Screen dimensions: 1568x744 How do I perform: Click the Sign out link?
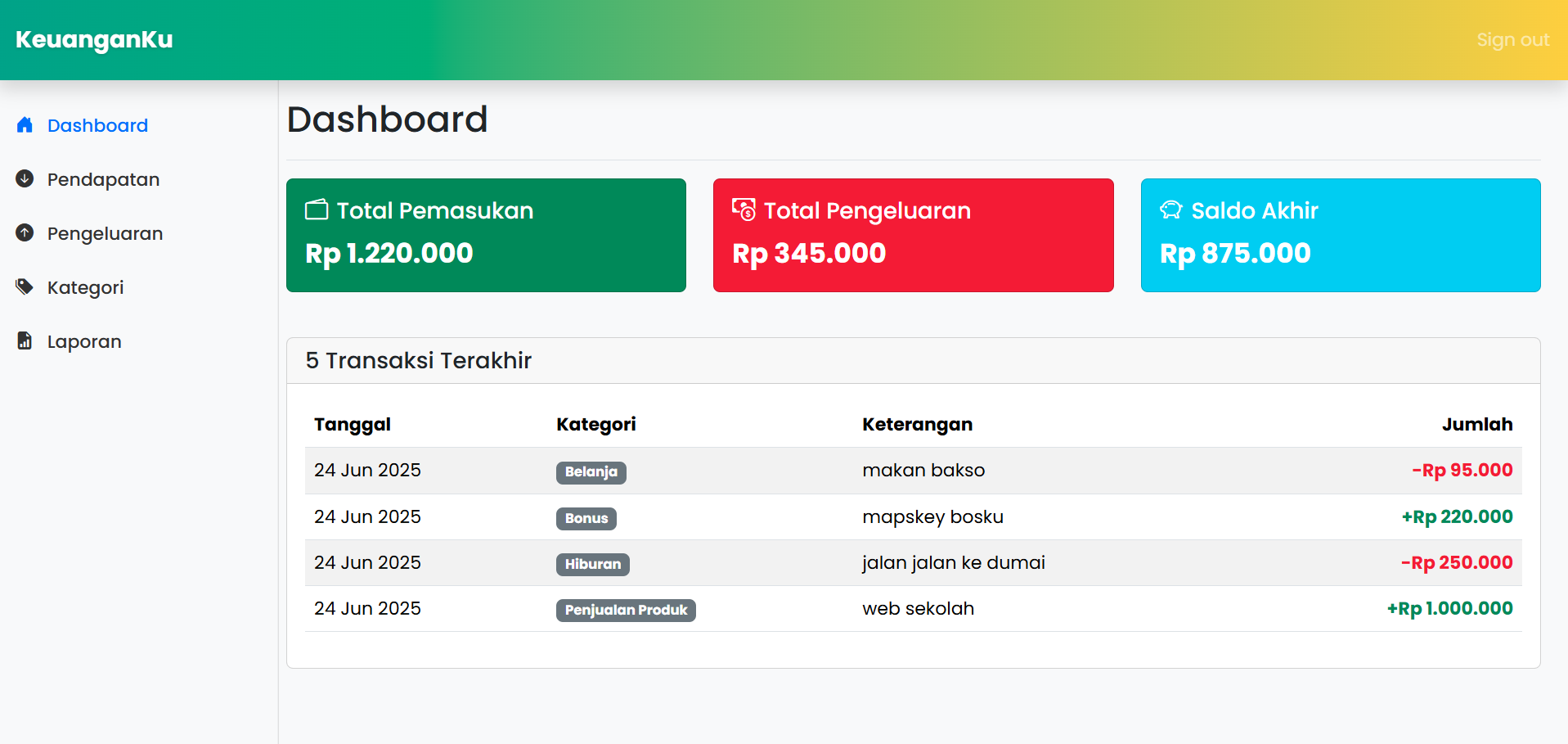pyautogui.click(x=1512, y=40)
